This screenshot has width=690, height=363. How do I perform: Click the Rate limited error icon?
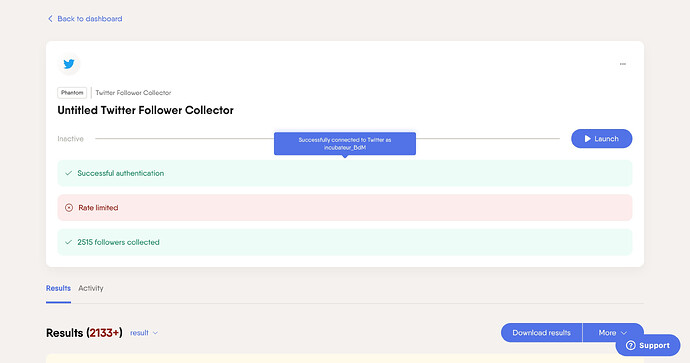[69, 208]
